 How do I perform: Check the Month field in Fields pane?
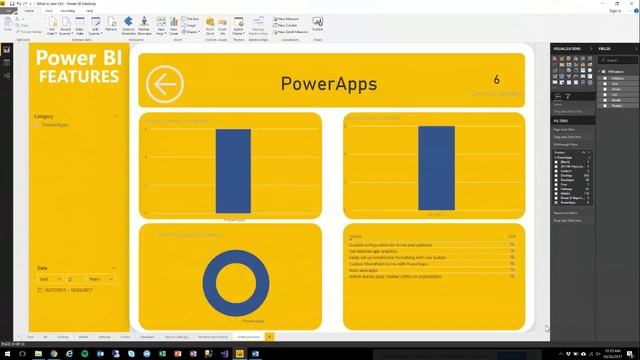click(605, 100)
